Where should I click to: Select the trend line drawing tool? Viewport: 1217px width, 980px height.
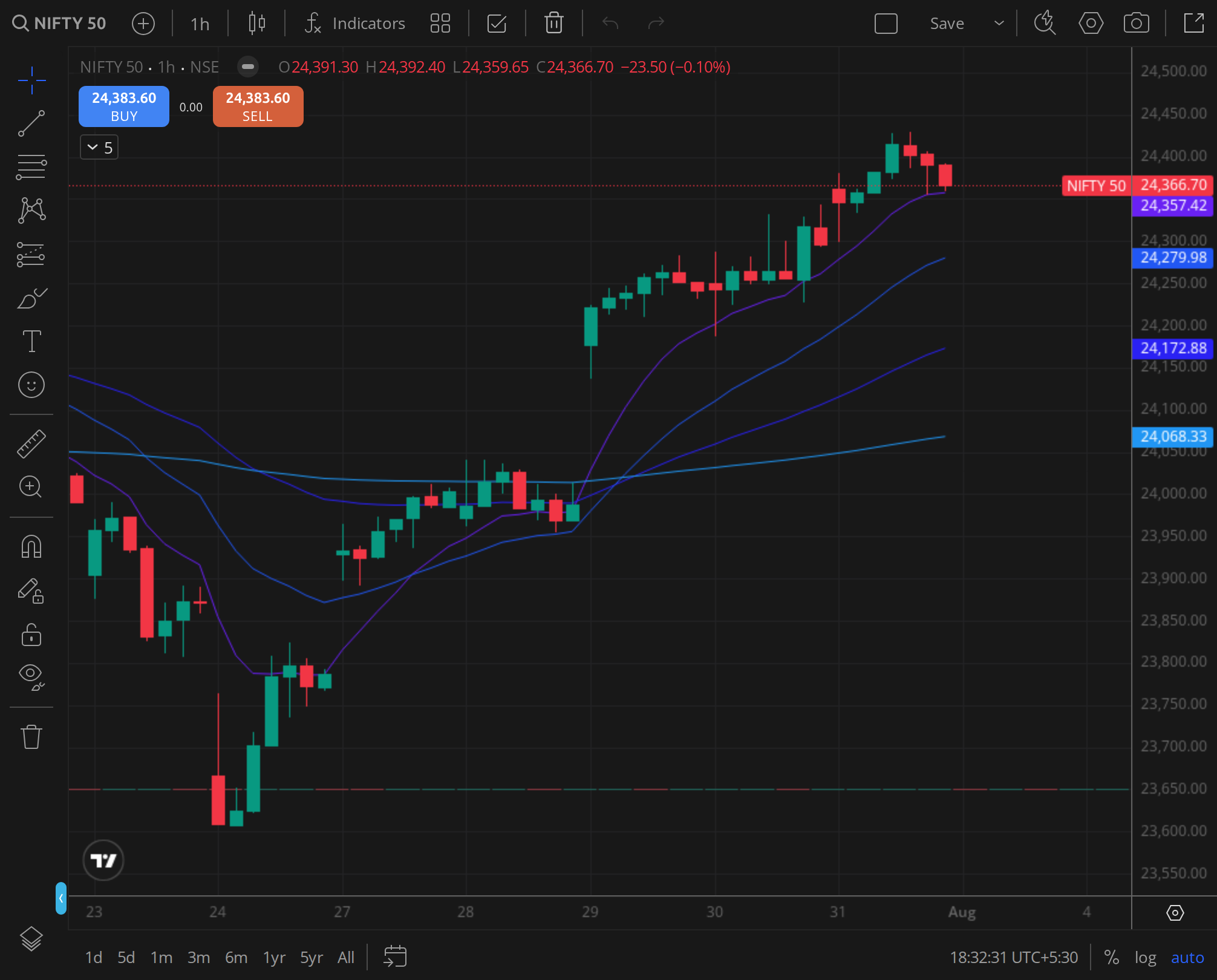click(31, 123)
